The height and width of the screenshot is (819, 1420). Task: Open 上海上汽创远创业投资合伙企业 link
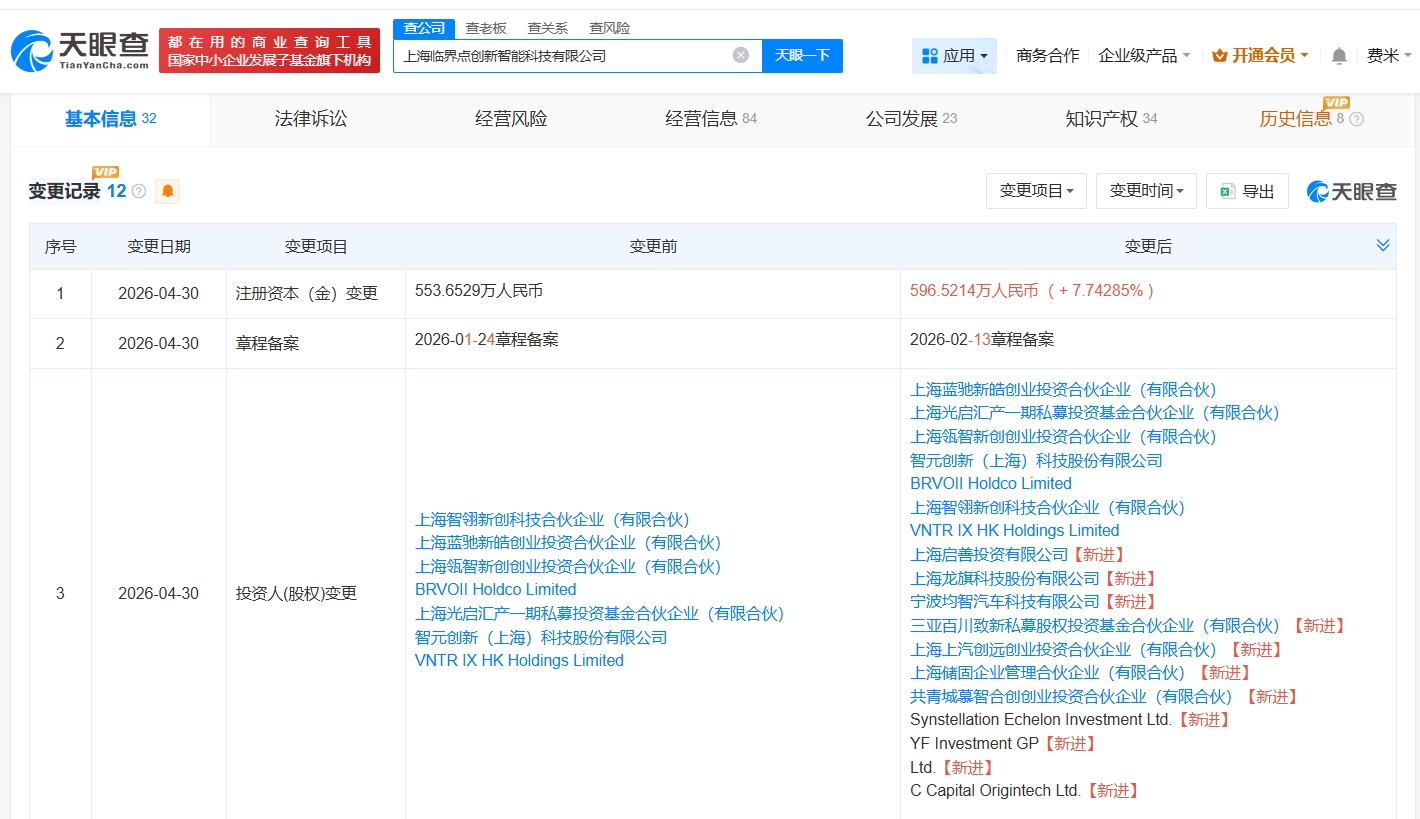click(x=1063, y=649)
